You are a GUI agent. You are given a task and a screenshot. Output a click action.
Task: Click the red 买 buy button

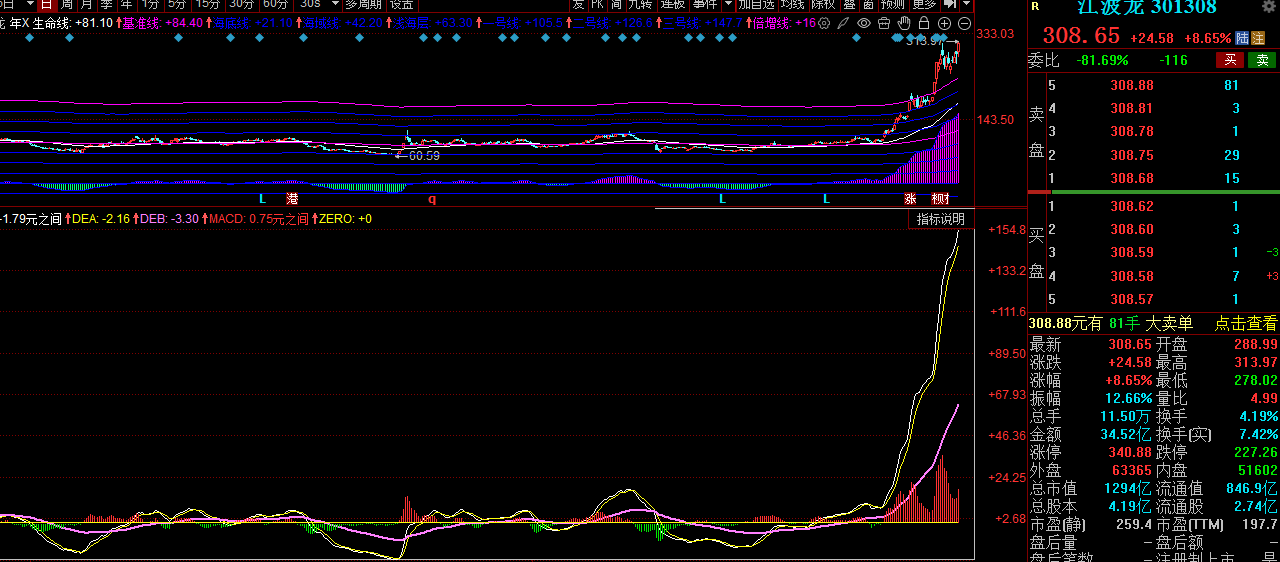(1229, 60)
